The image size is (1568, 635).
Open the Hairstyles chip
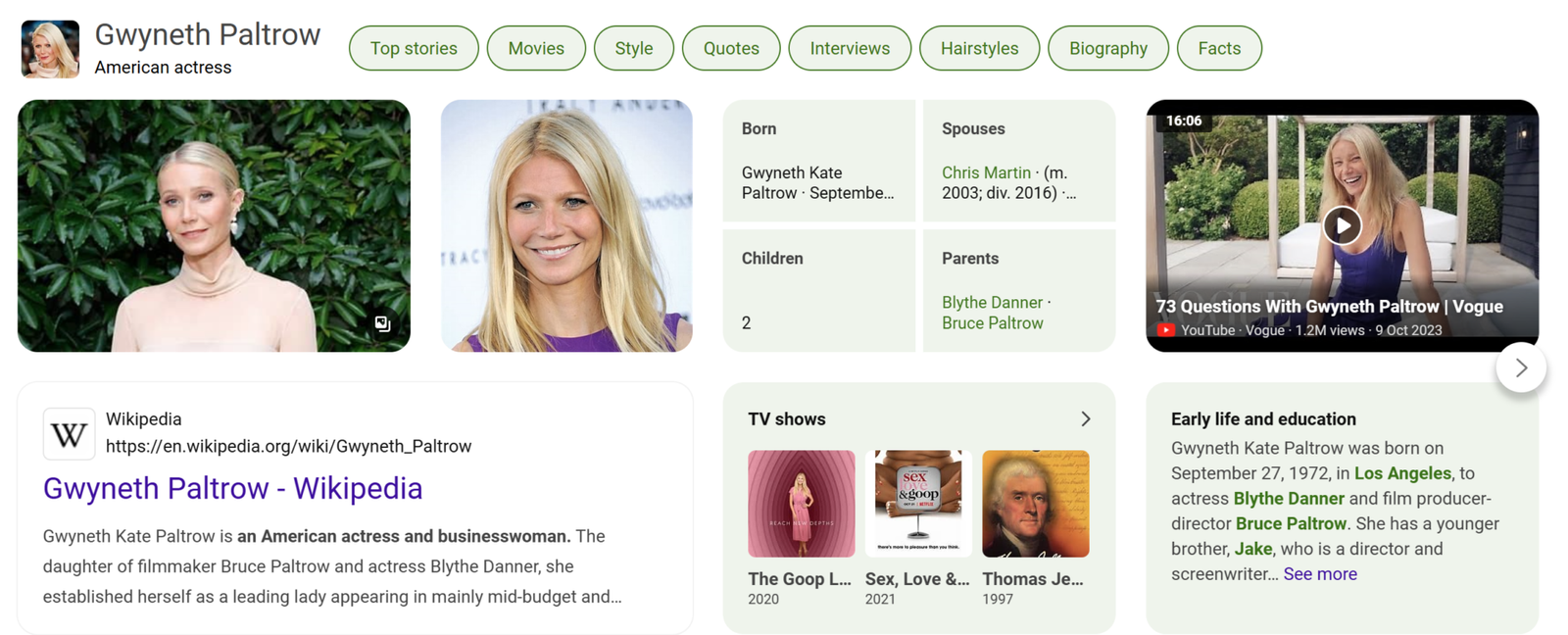click(979, 48)
